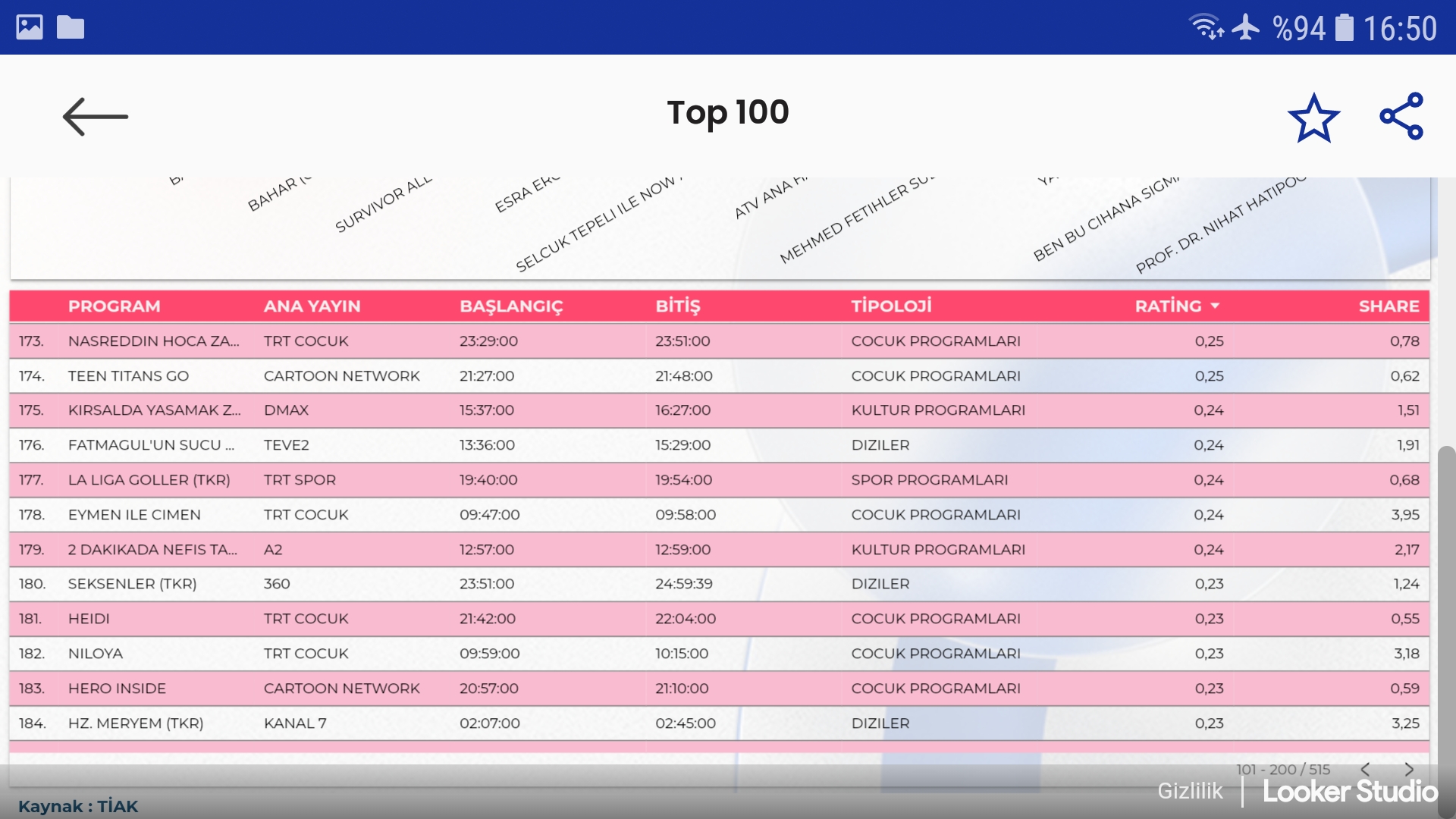1456x819 pixels.
Task: Click chart label PROF. DR. NIHAT HATIPO
Action: [x=1221, y=224]
